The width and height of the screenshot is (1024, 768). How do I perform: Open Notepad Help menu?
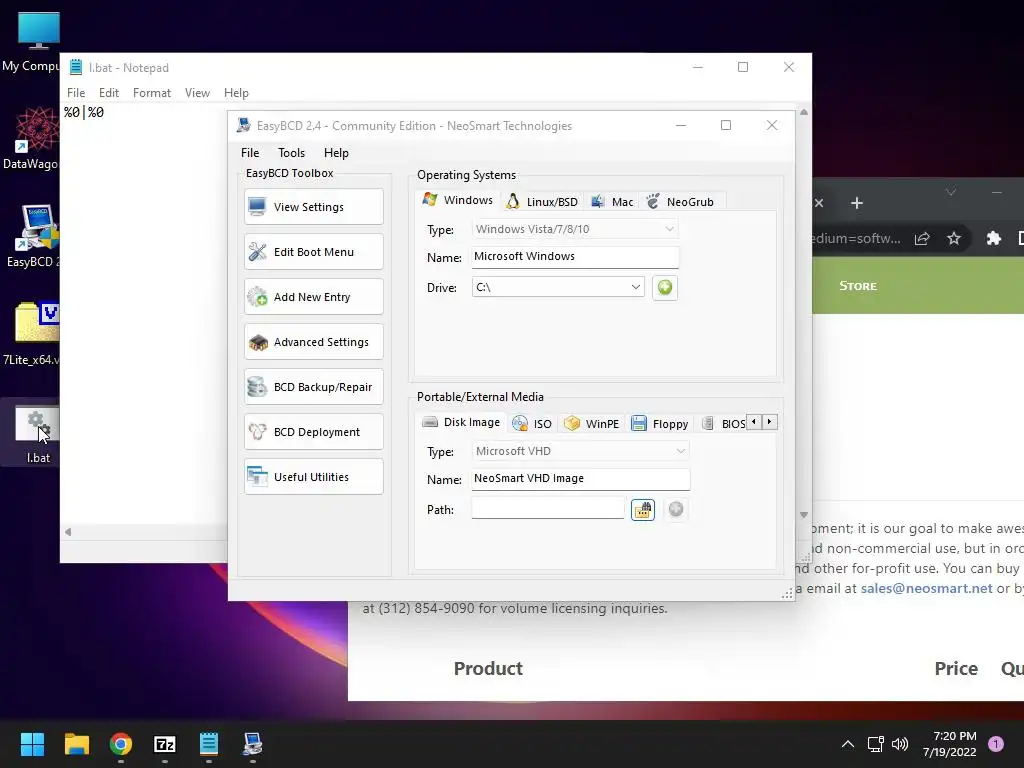pos(236,93)
